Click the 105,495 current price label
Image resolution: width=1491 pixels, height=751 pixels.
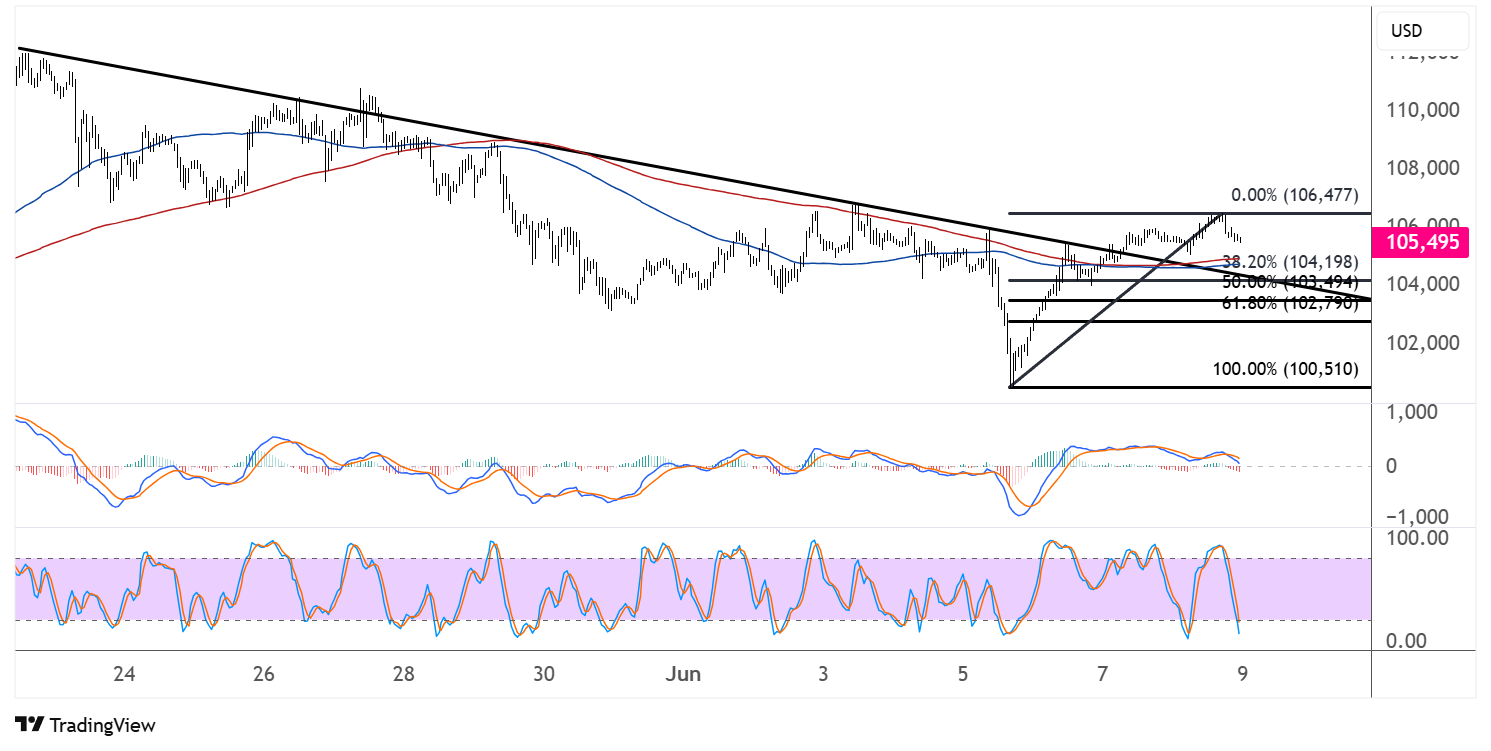(1421, 241)
